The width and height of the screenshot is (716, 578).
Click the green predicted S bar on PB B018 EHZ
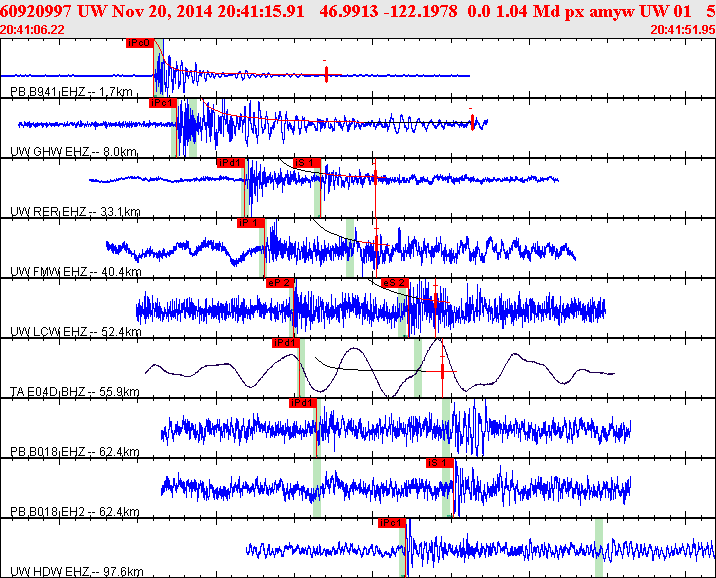tap(446, 427)
